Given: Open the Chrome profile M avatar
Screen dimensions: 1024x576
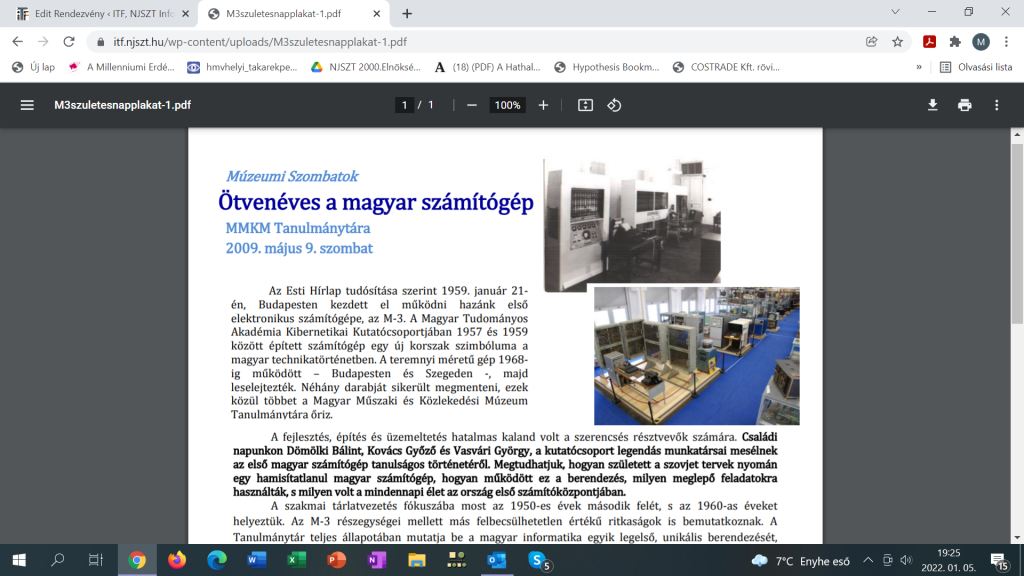Looking at the screenshot, I should pyautogui.click(x=980, y=42).
